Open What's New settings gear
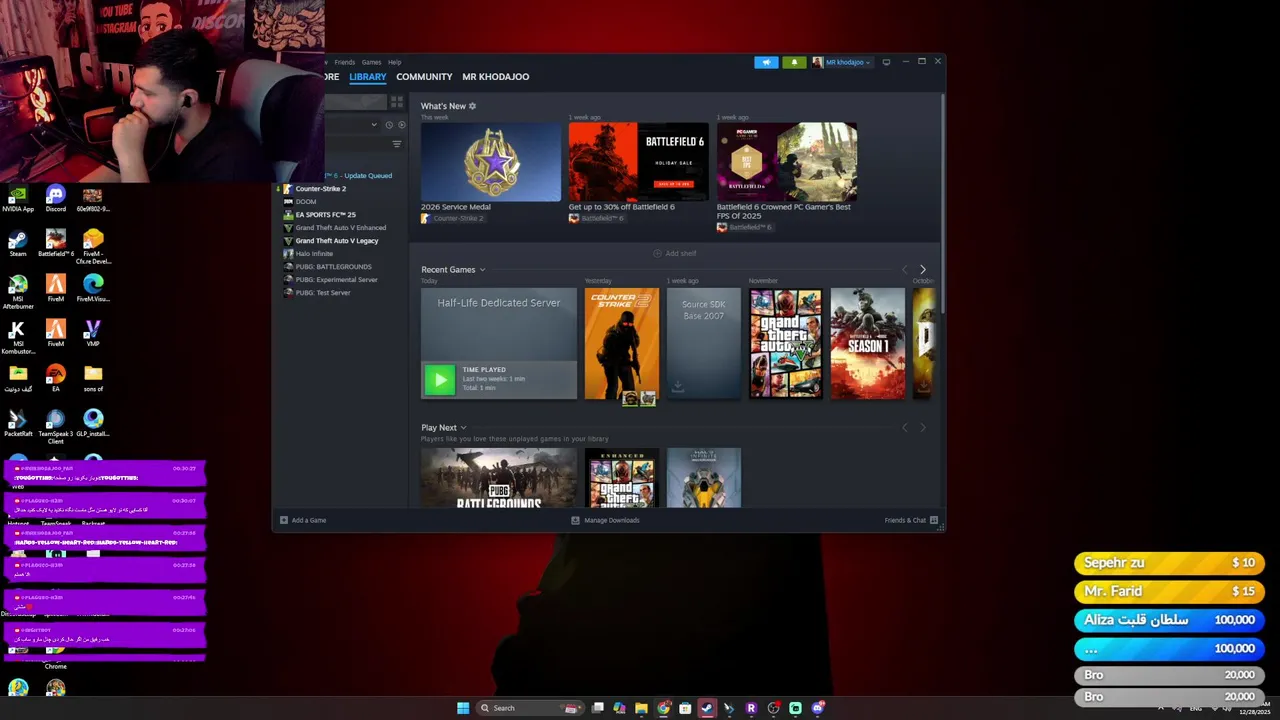 [x=472, y=106]
